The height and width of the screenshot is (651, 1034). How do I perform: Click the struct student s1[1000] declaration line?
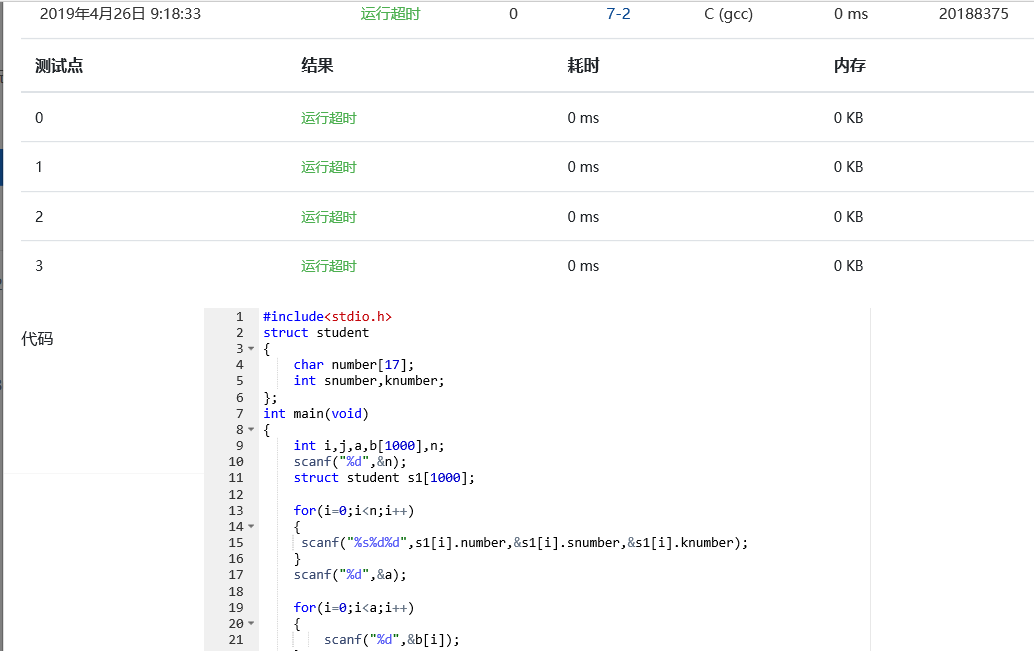(384, 478)
